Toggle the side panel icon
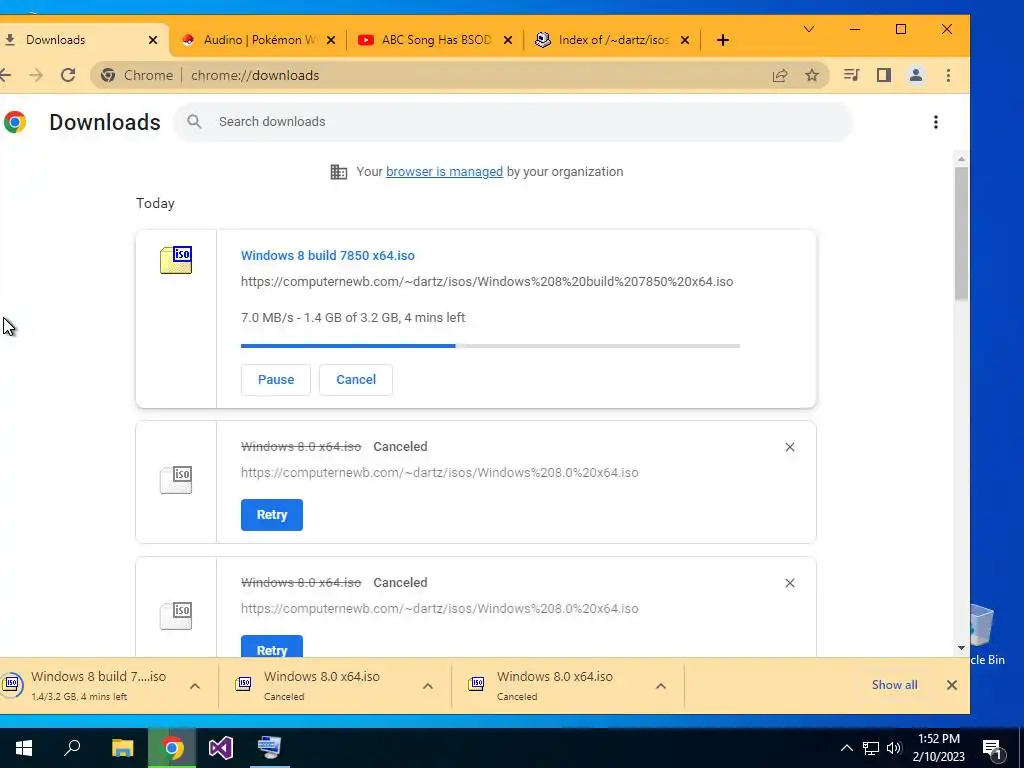 pos(884,75)
